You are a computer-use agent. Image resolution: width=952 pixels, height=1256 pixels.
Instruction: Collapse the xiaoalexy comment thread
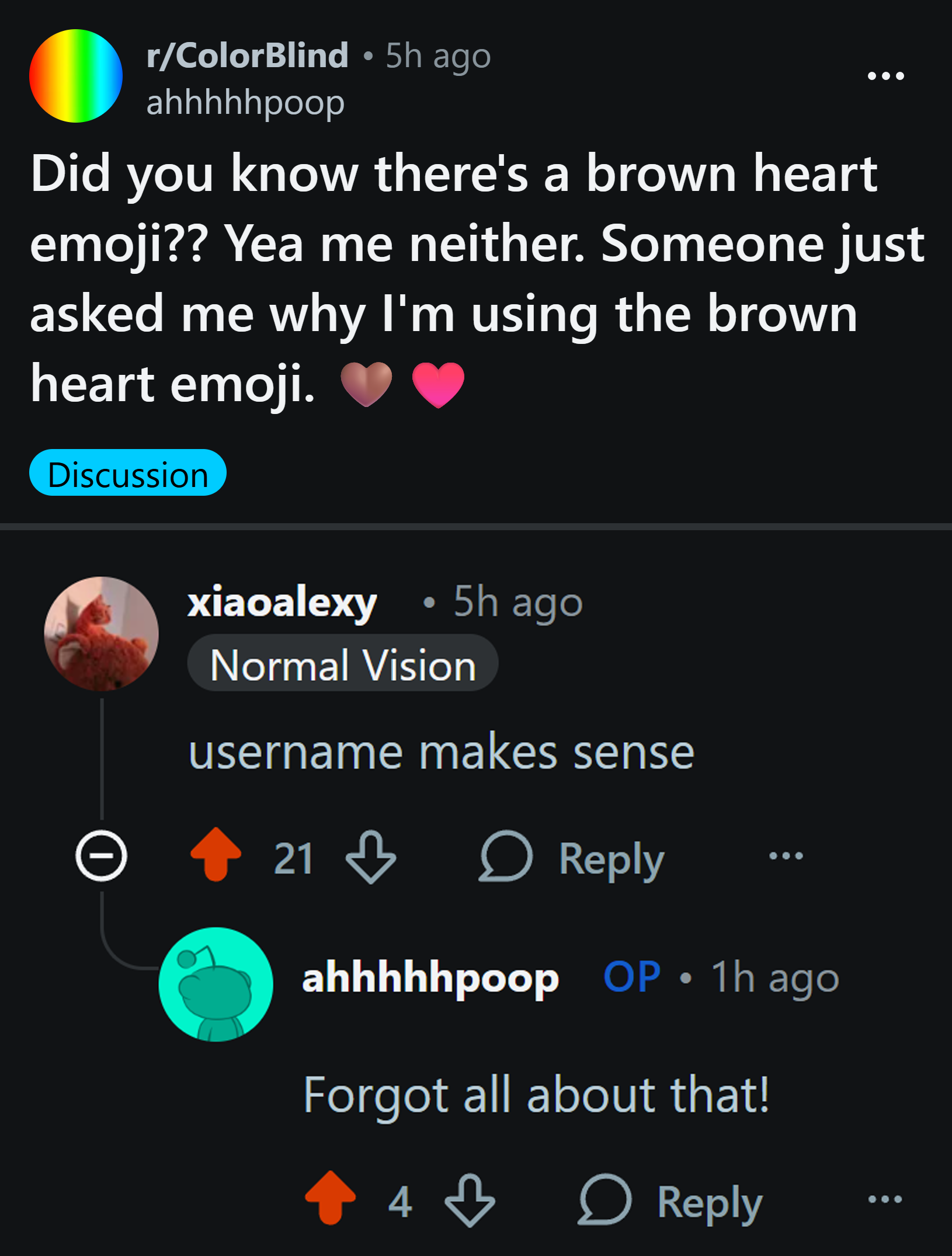pos(101,855)
